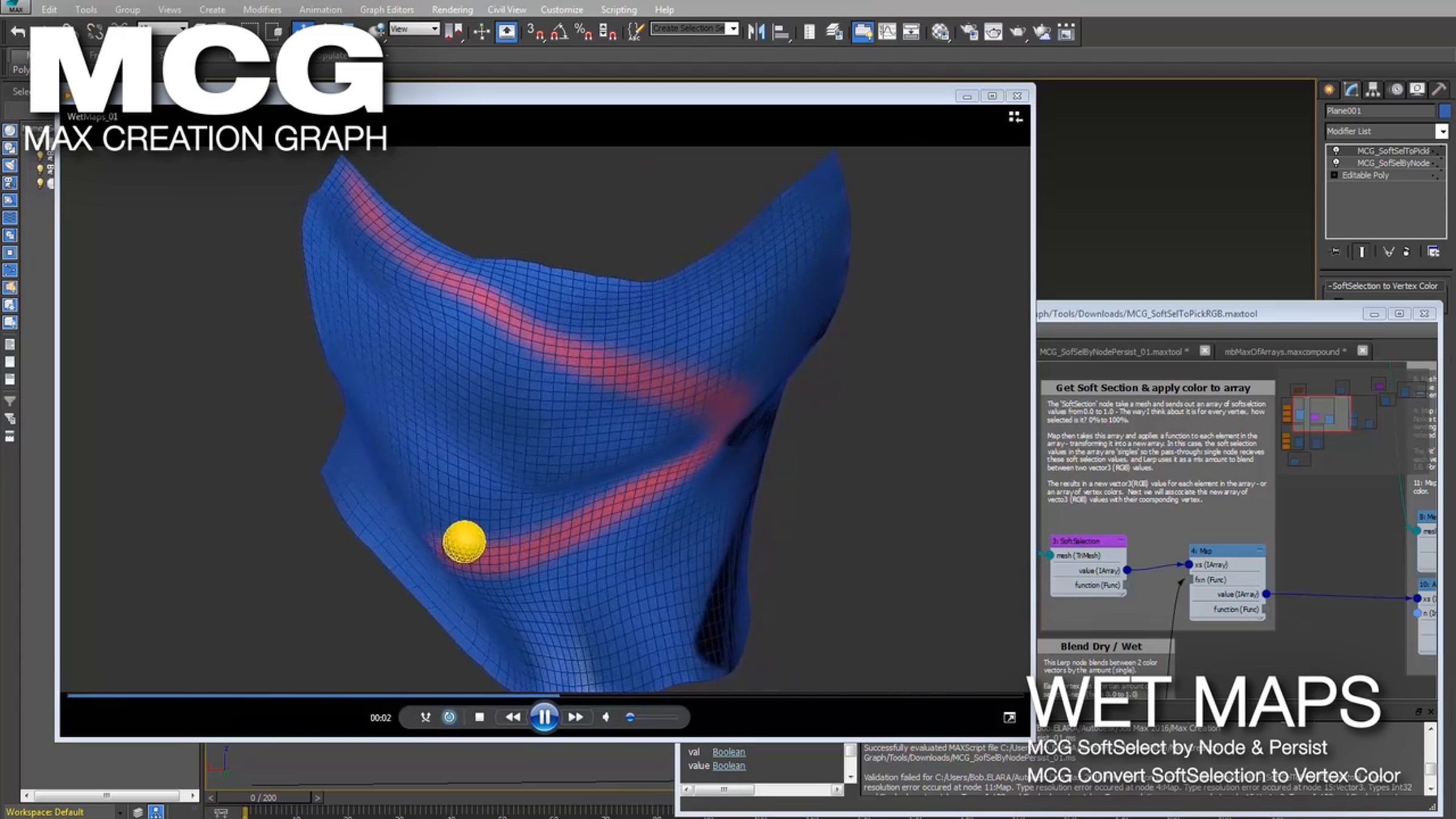1456x819 pixels.
Task: Open the Hierarchy command panel tab
Action: [1373, 90]
